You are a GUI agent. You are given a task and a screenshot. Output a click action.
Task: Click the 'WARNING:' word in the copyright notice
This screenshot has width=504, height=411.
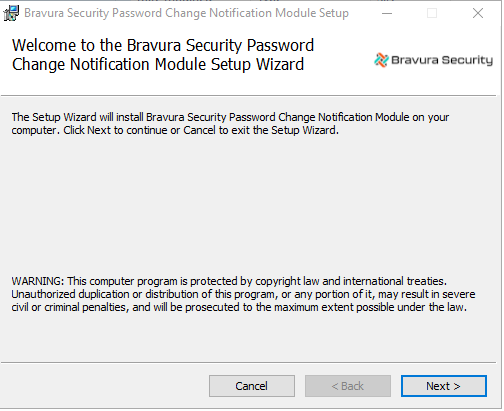pyautogui.click(x=38, y=281)
